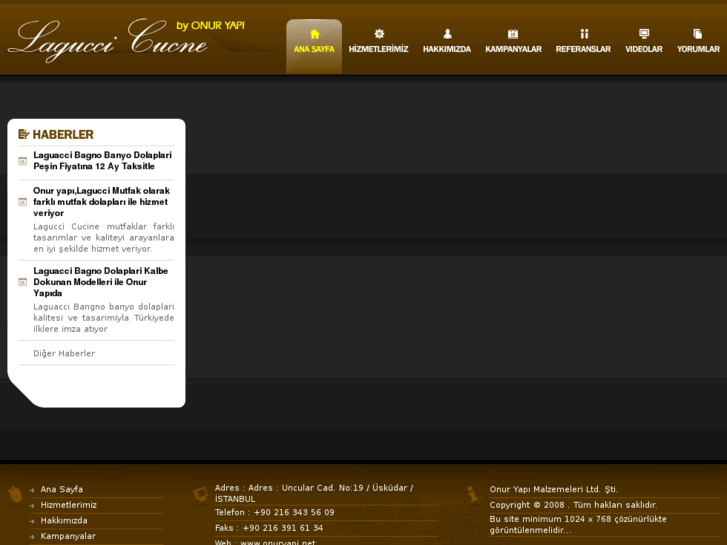Click arrow bullet before footer Kampanyalar

tap(32, 537)
